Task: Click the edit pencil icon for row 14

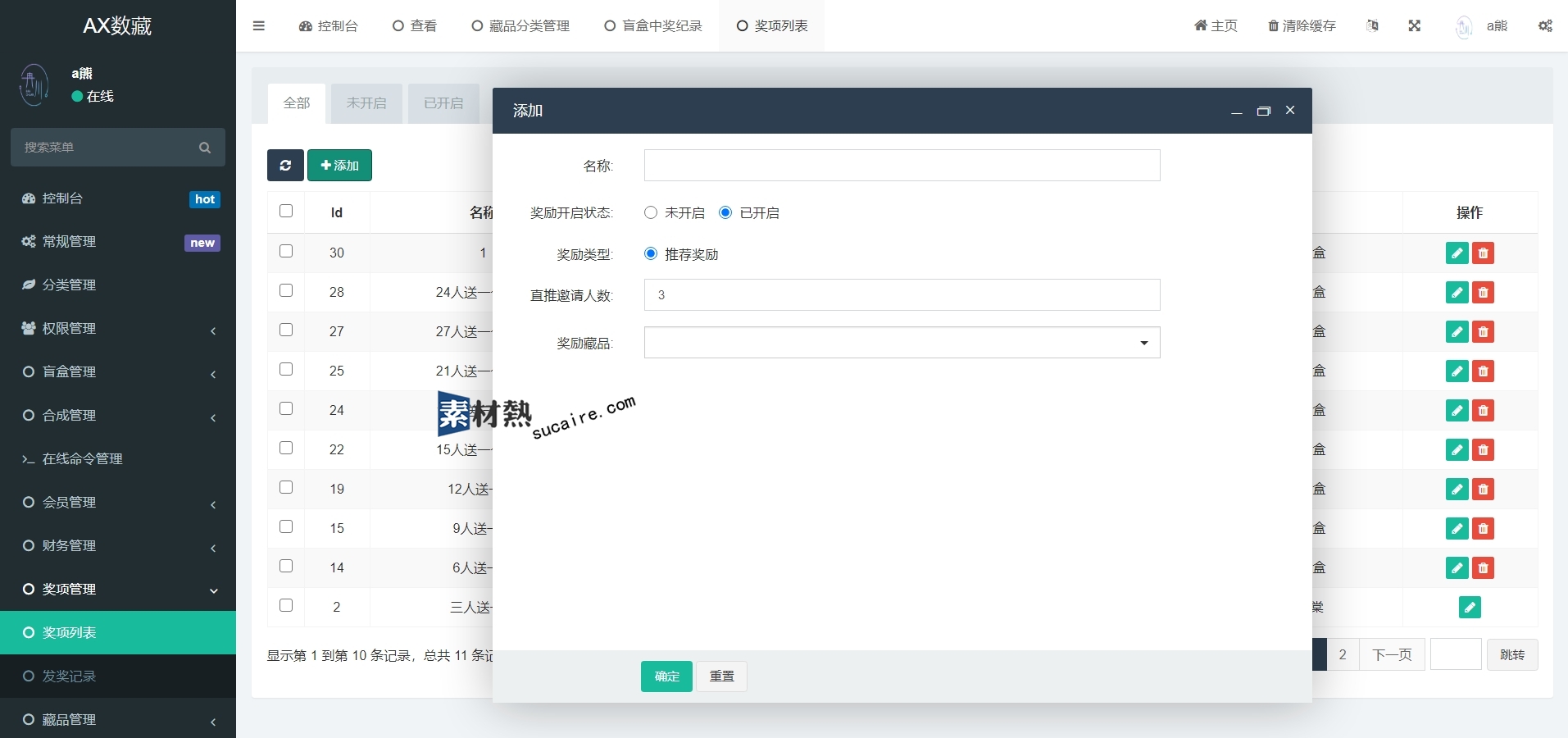Action: (1457, 567)
